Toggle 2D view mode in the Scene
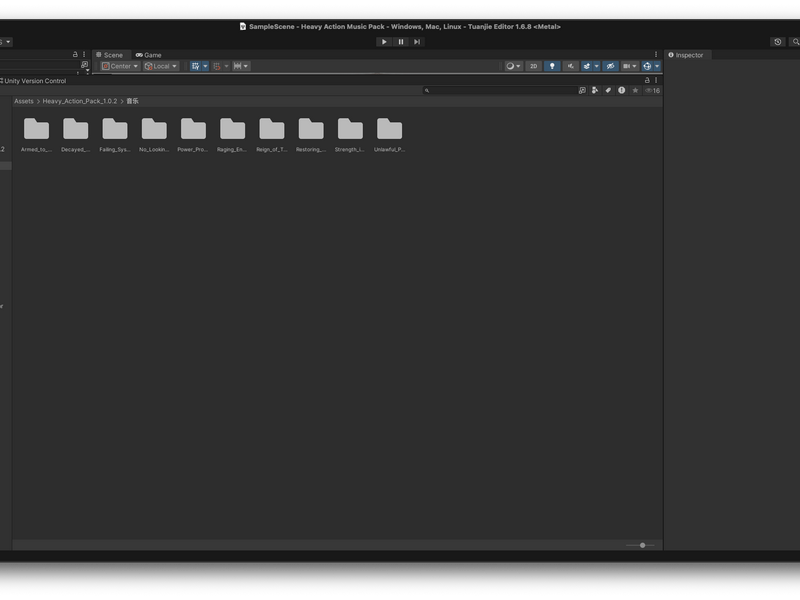The image size is (800, 600). [x=533, y=66]
